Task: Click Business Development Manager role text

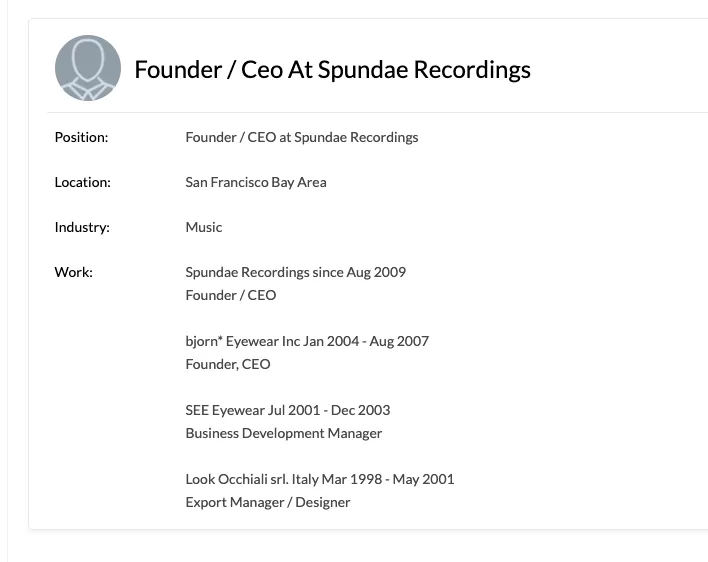Action: point(284,433)
